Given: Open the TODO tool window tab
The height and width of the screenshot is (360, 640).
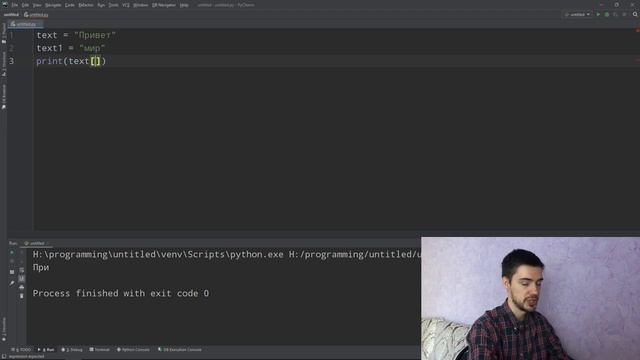Looking at the screenshot, I should pyautogui.click(x=21, y=350).
